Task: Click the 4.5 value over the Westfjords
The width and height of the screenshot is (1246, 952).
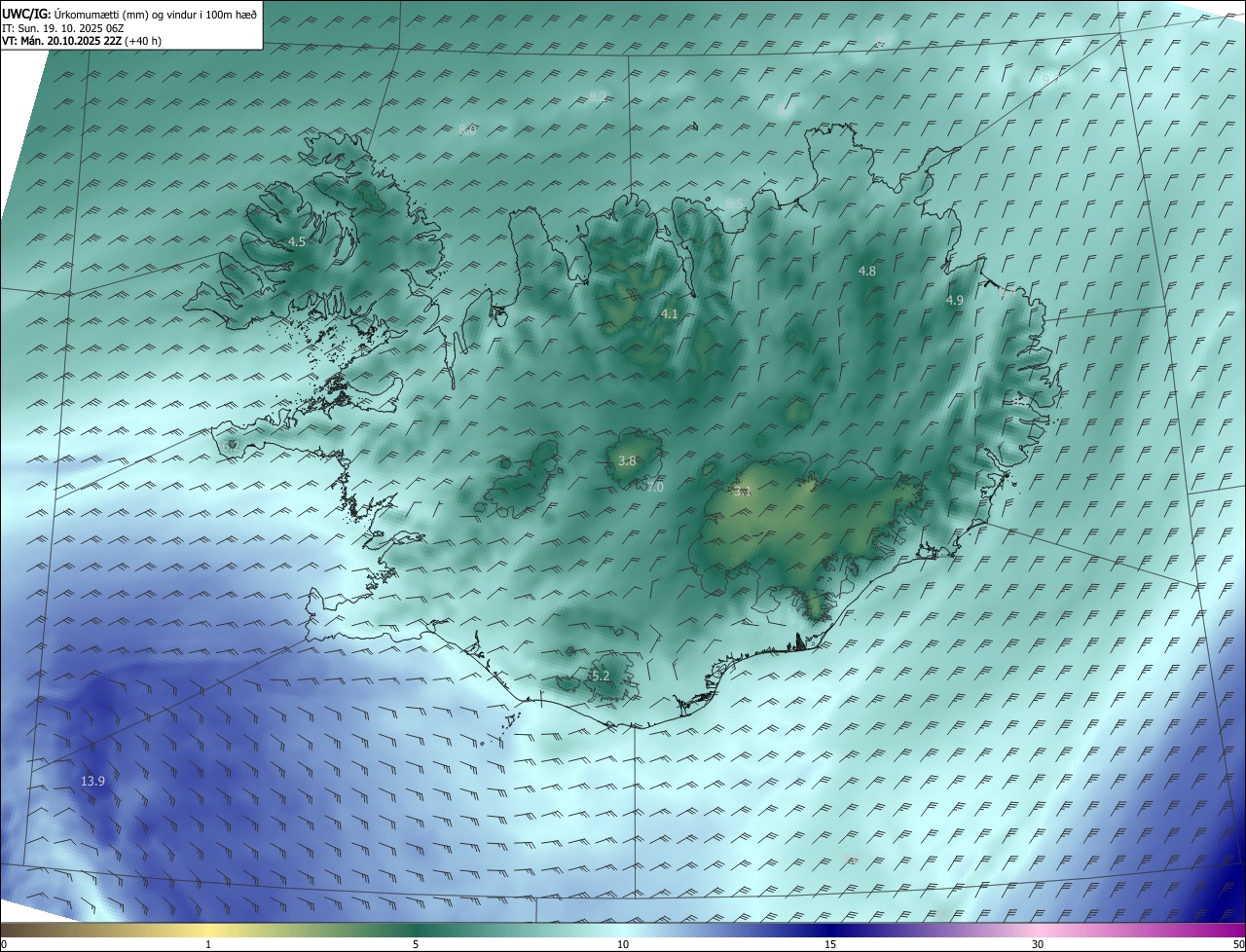Action: tap(297, 241)
